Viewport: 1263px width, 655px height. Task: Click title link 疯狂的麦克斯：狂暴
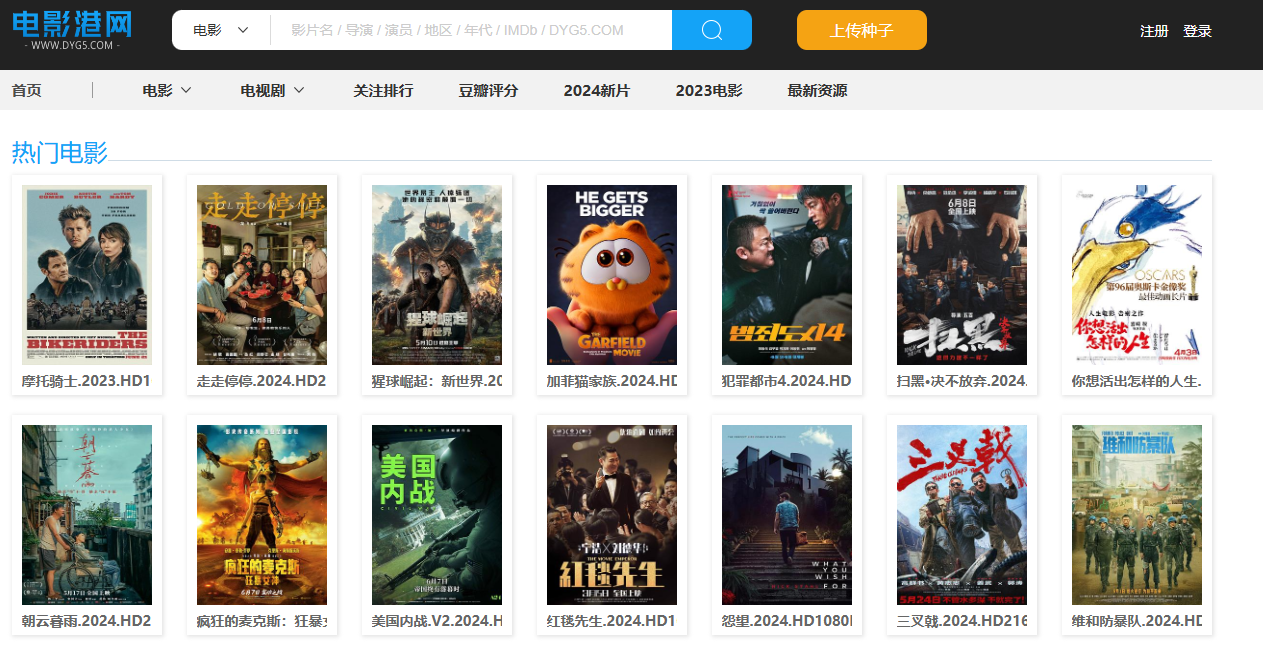(262, 621)
